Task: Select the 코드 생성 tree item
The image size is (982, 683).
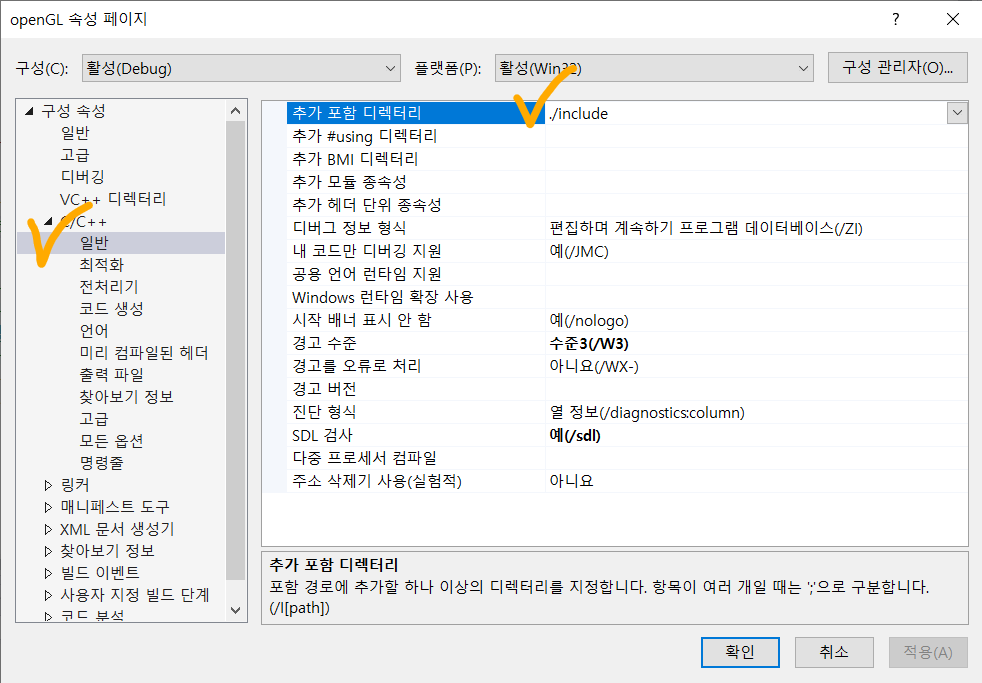Action: click(112, 309)
